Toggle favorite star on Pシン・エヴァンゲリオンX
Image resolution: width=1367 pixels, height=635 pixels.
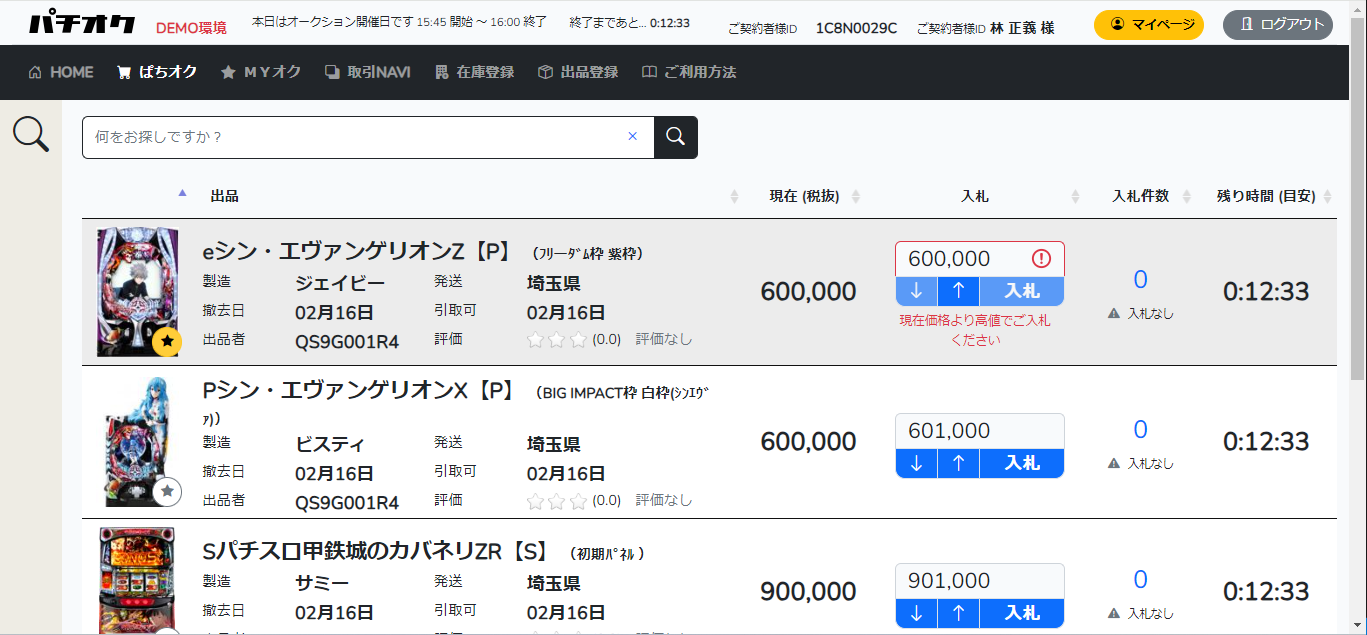(x=168, y=492)
